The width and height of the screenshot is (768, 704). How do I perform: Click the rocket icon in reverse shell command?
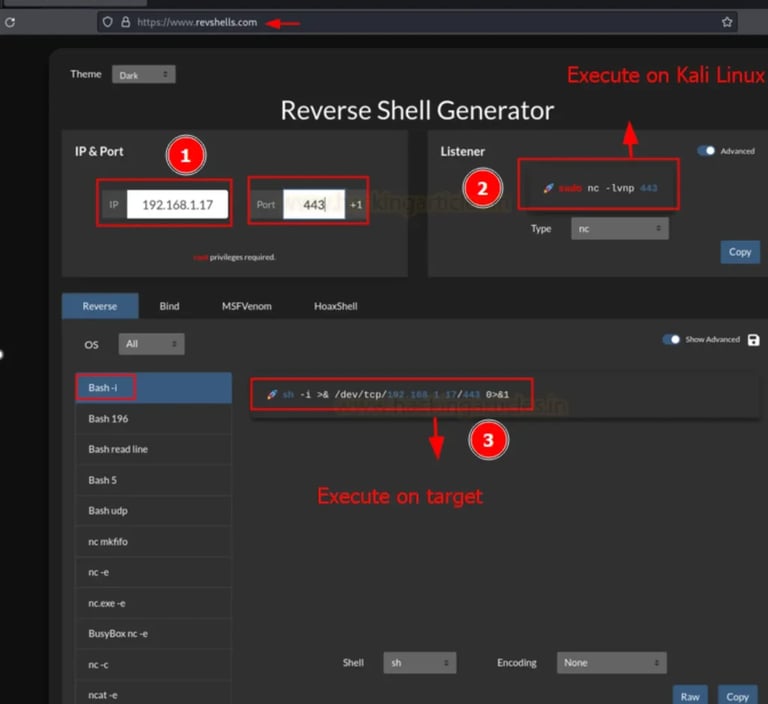click(272, 394)
